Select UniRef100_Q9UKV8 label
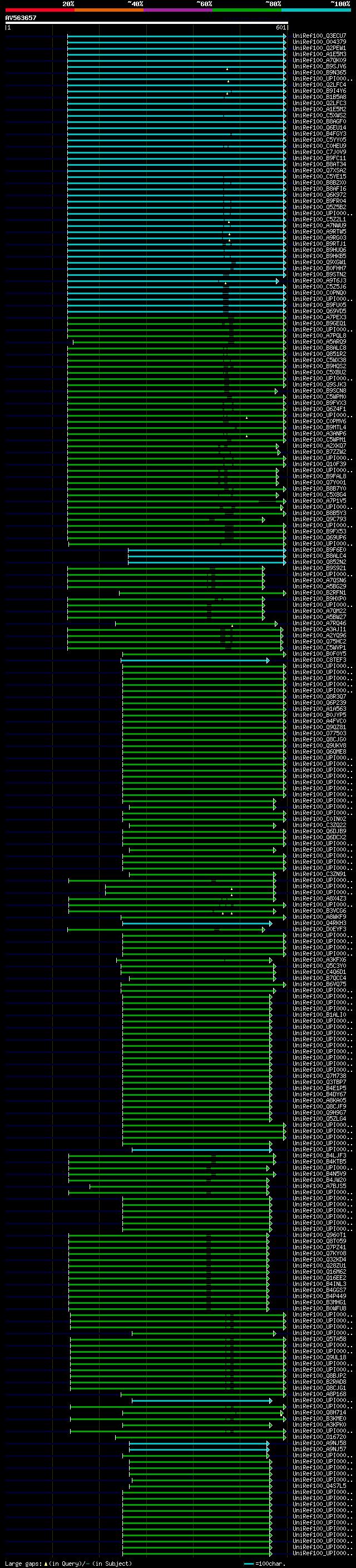The image size is (356, 1568). click(319, 746)
